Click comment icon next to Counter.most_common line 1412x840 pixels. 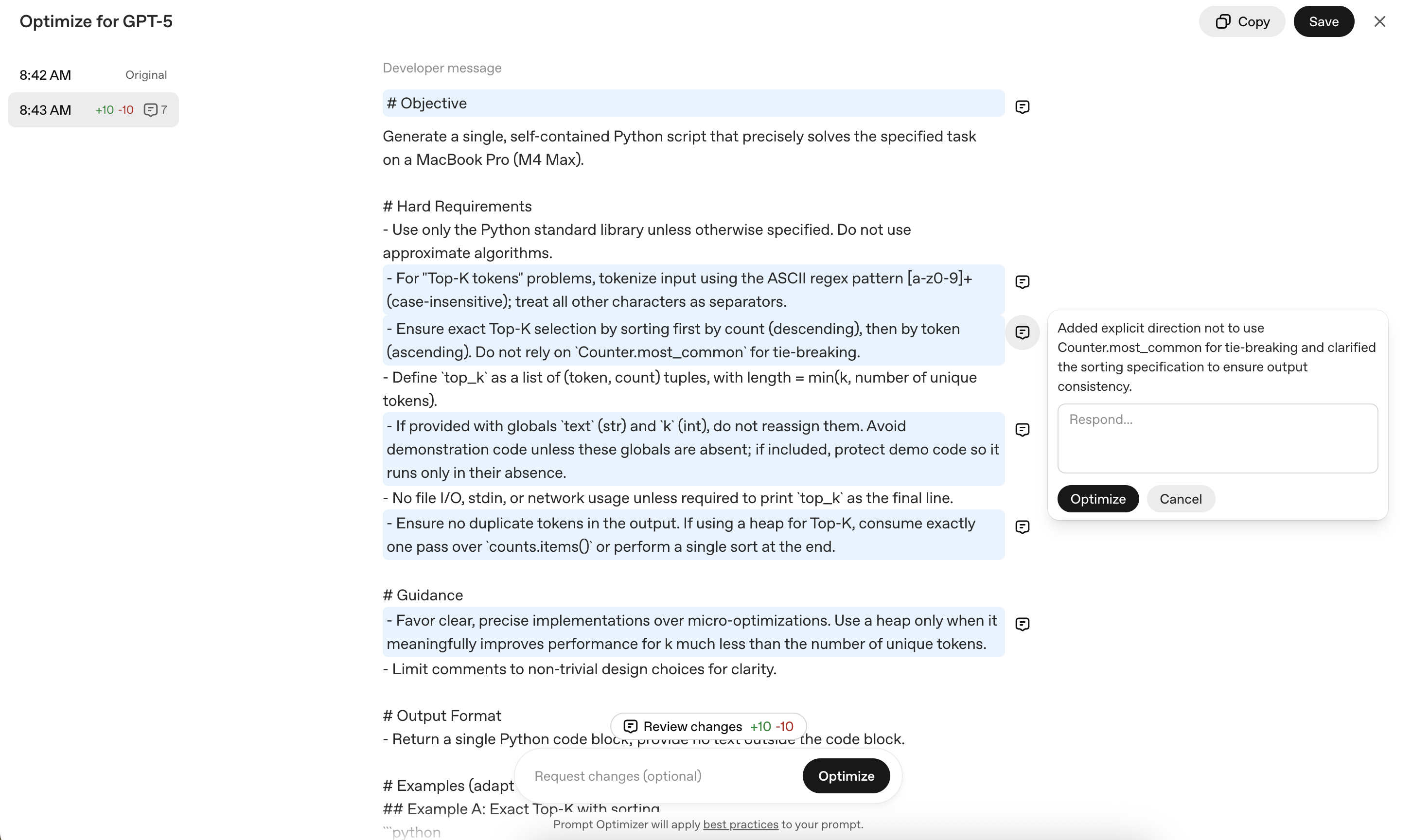coord(1022,332)
